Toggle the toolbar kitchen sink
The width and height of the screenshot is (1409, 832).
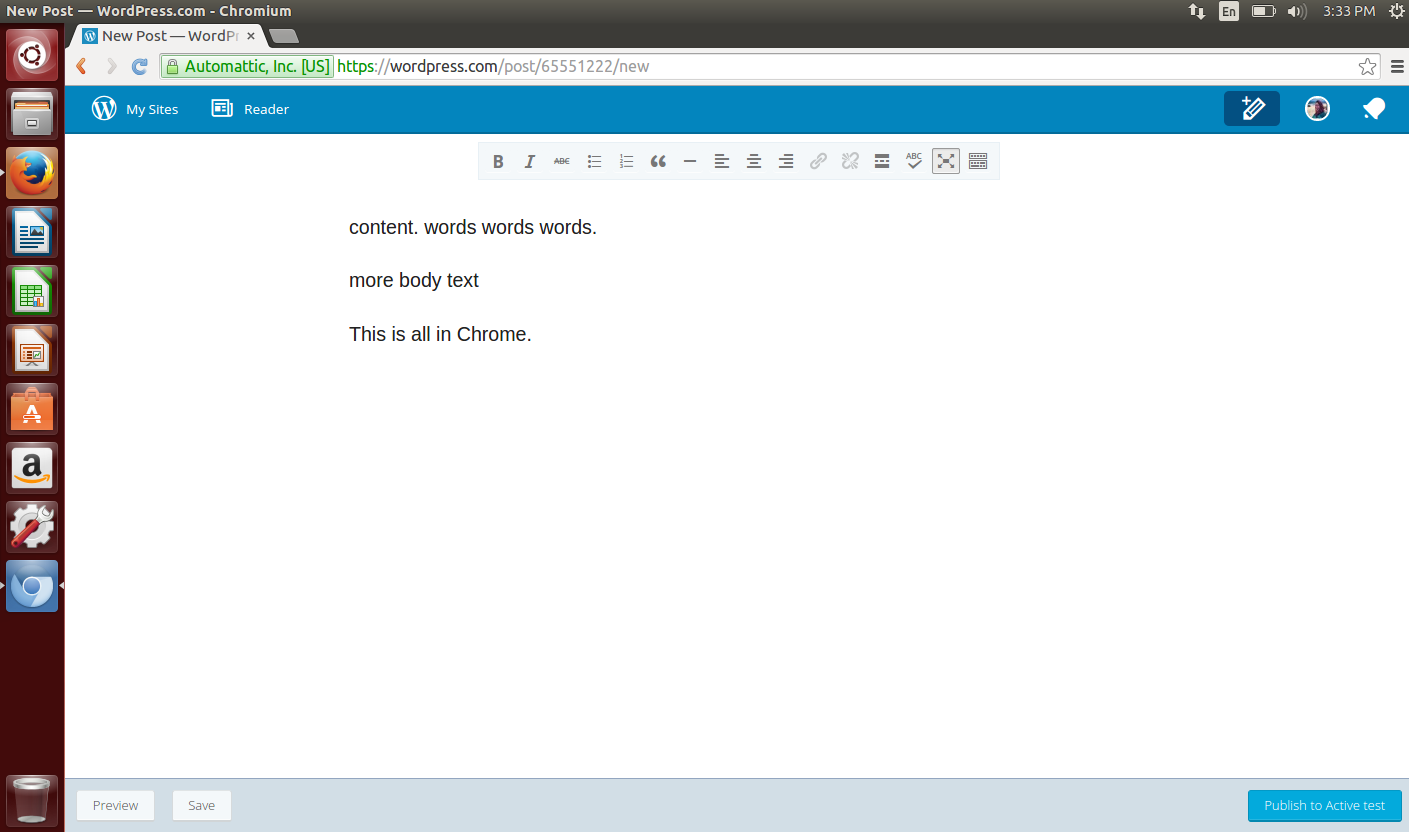coord(978,162)
